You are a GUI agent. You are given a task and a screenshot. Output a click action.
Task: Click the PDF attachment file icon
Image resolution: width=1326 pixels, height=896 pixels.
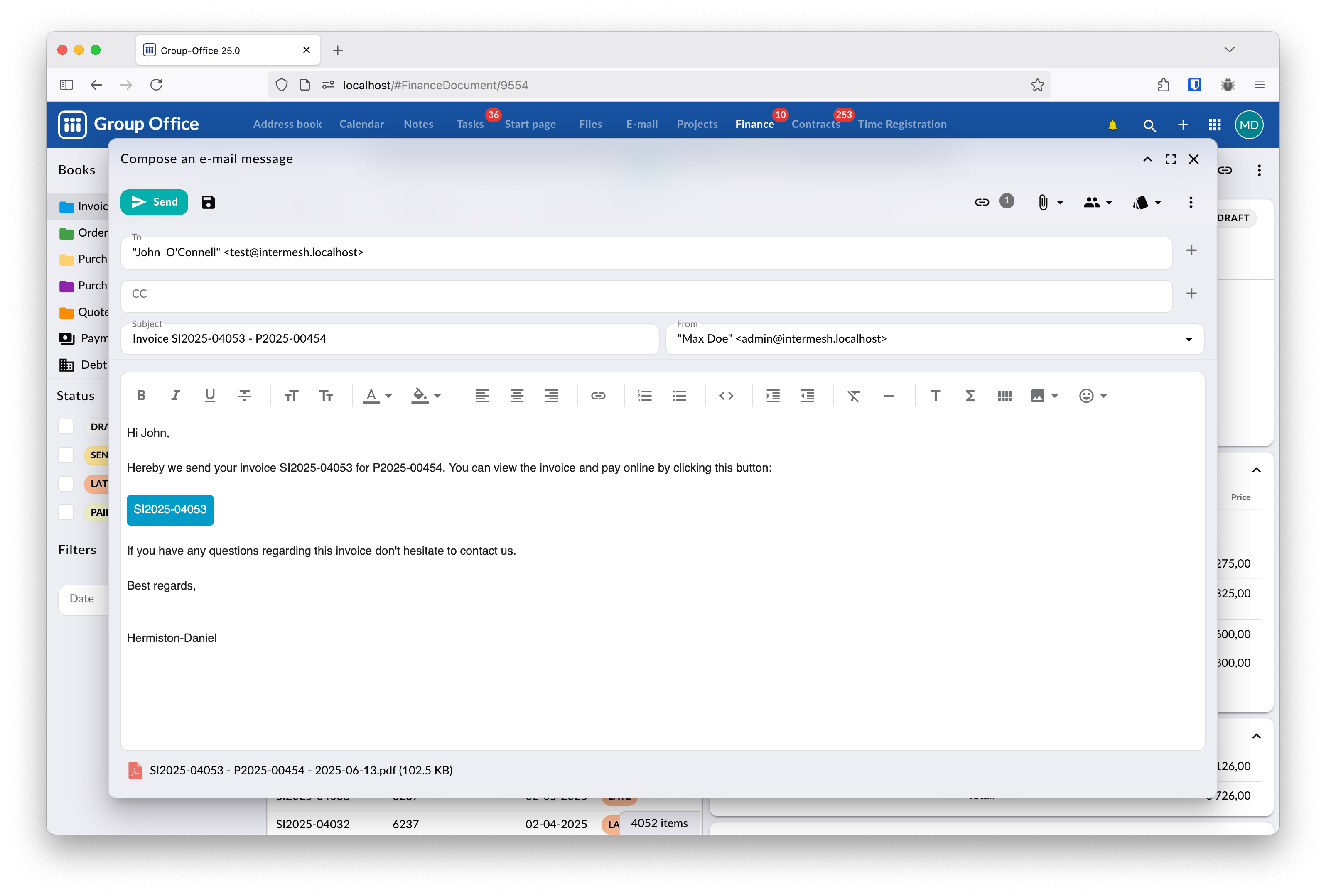135,770
